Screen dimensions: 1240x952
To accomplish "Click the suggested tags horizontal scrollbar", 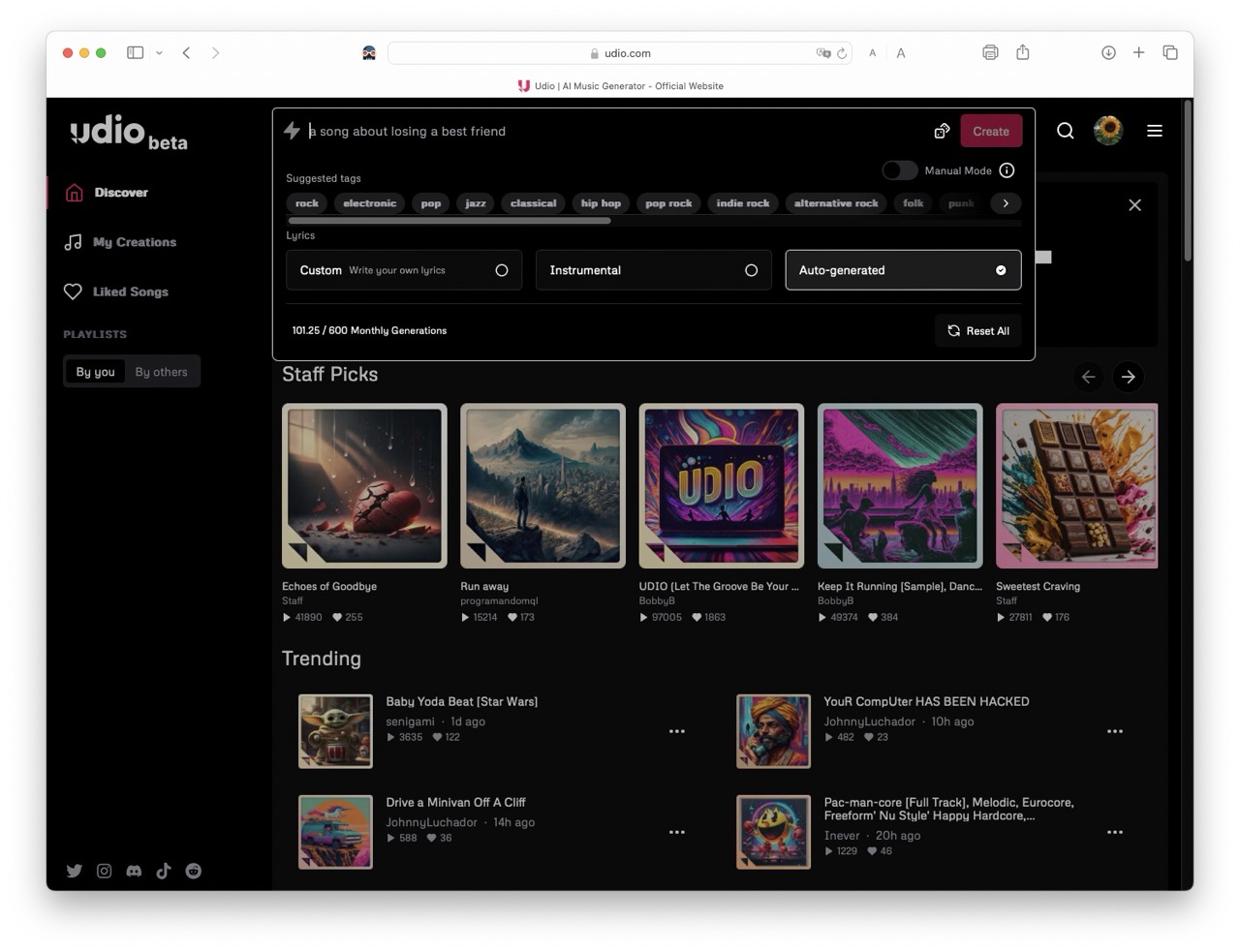I will 449,221.
